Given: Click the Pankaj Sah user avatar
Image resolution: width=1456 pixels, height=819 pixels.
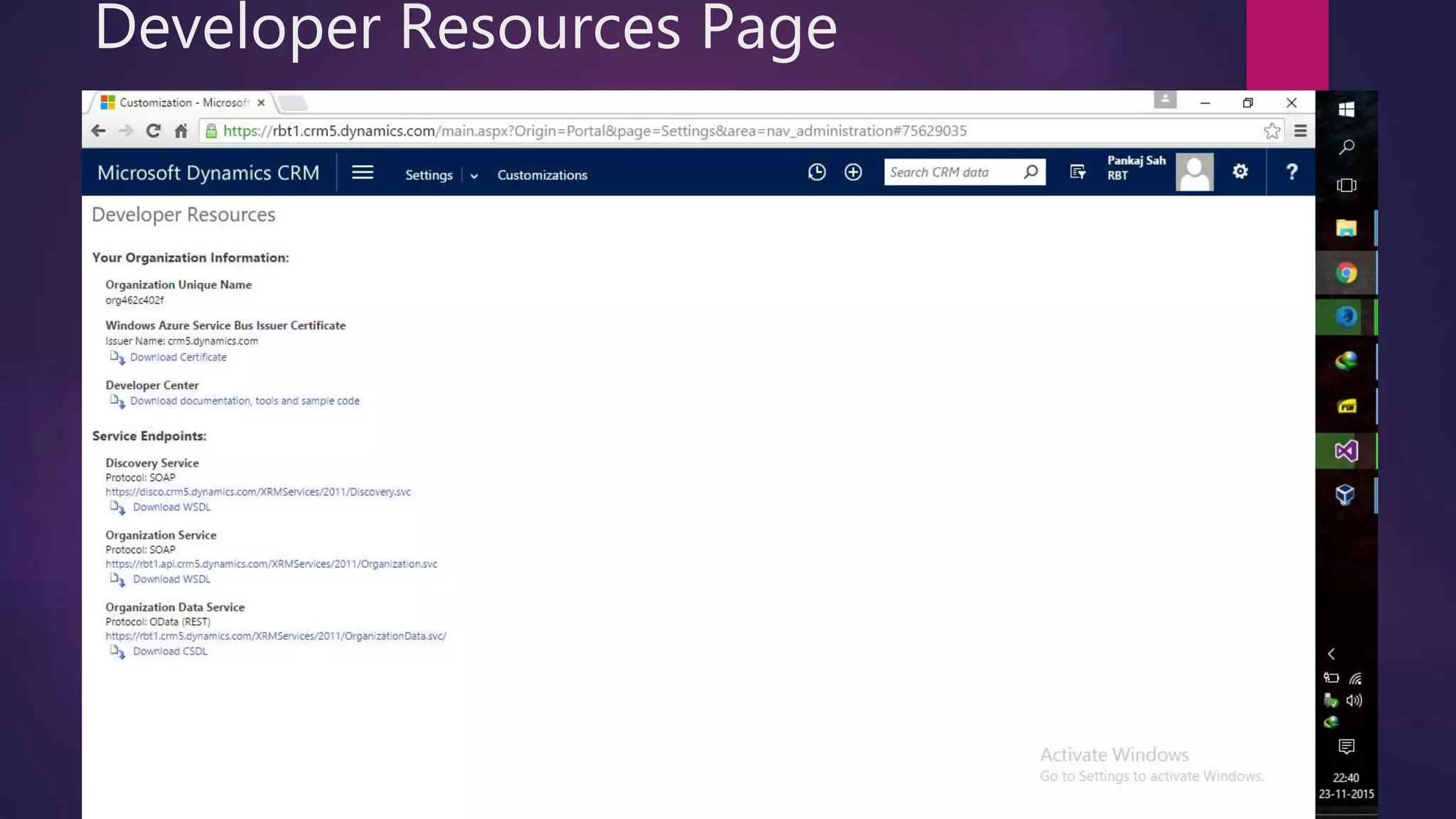Looking at the screenshot, I should pyautogui.click(x=1194, y=172).
